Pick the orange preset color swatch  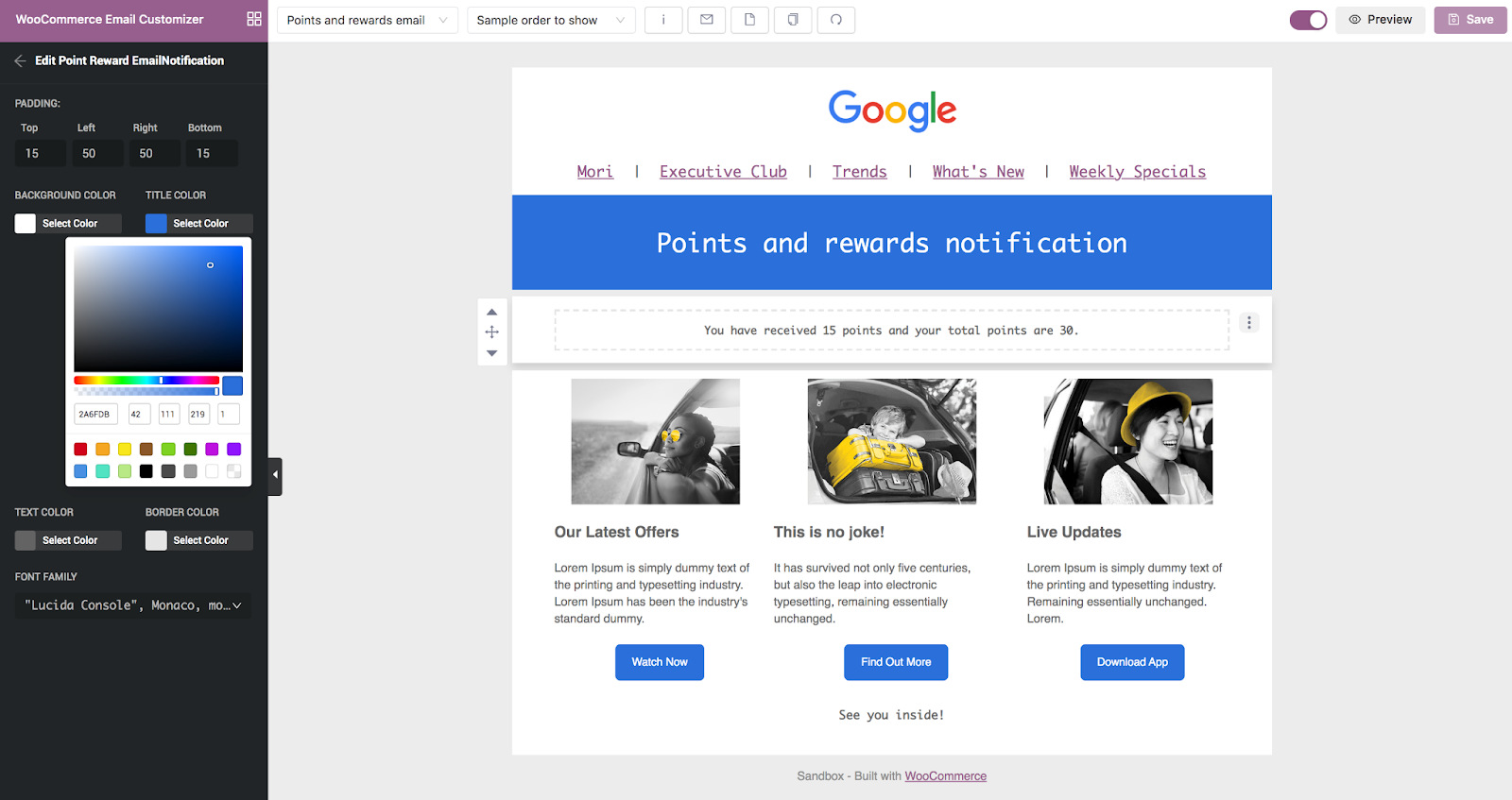click(x=102, y=450)
